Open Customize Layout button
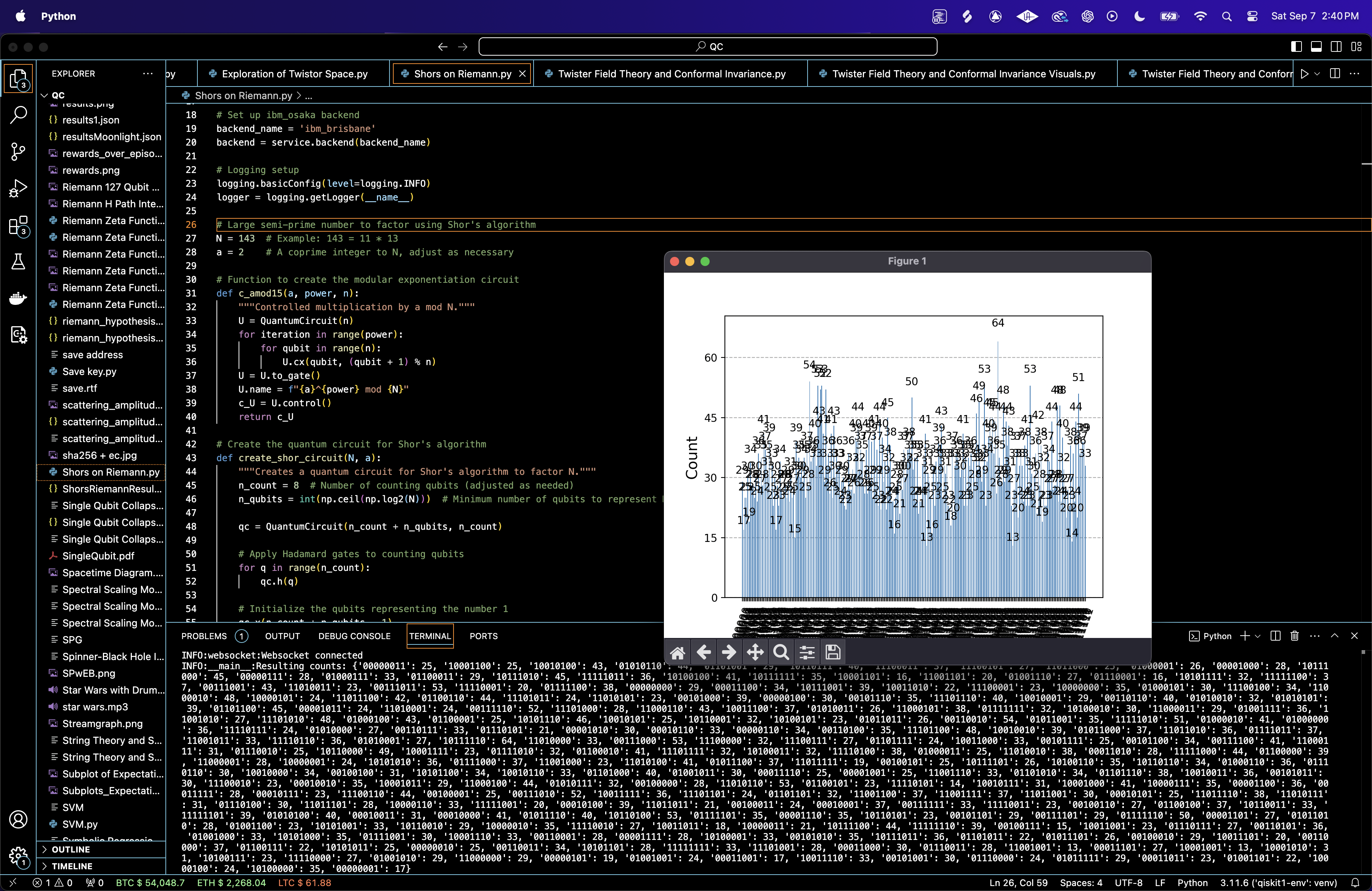Image resolution: width=1372 pixels, height=891 pixels. pos(1356,46)
